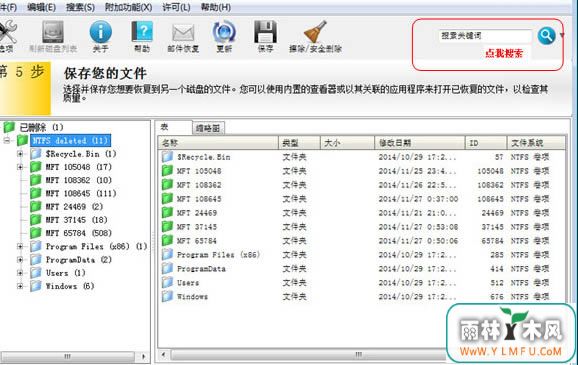Open the dropdown arrow beside search button
This screenshot has width=578, height=365.
point(562,35)
